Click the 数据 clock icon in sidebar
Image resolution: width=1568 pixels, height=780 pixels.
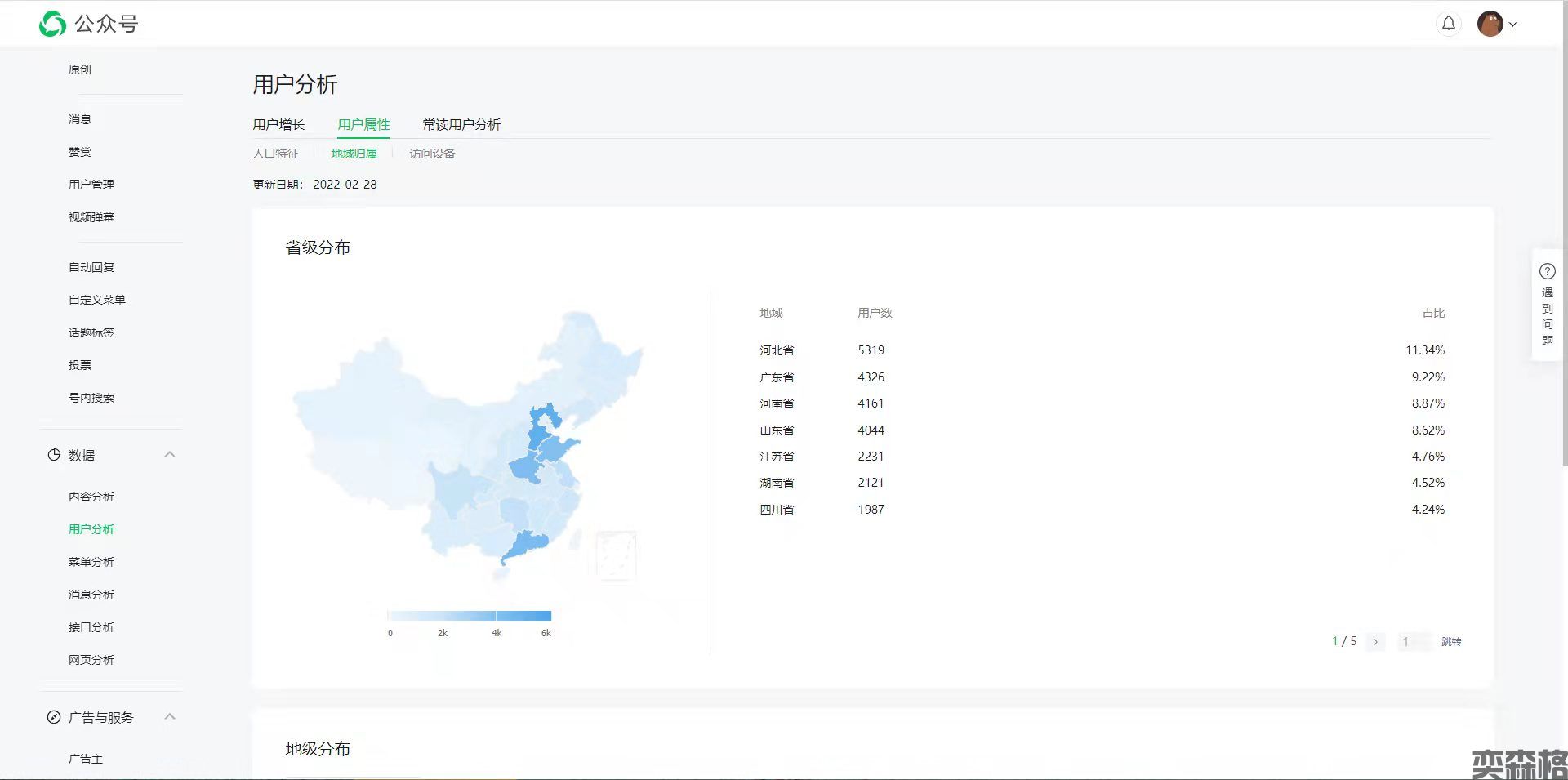click(x=54, y=455)
